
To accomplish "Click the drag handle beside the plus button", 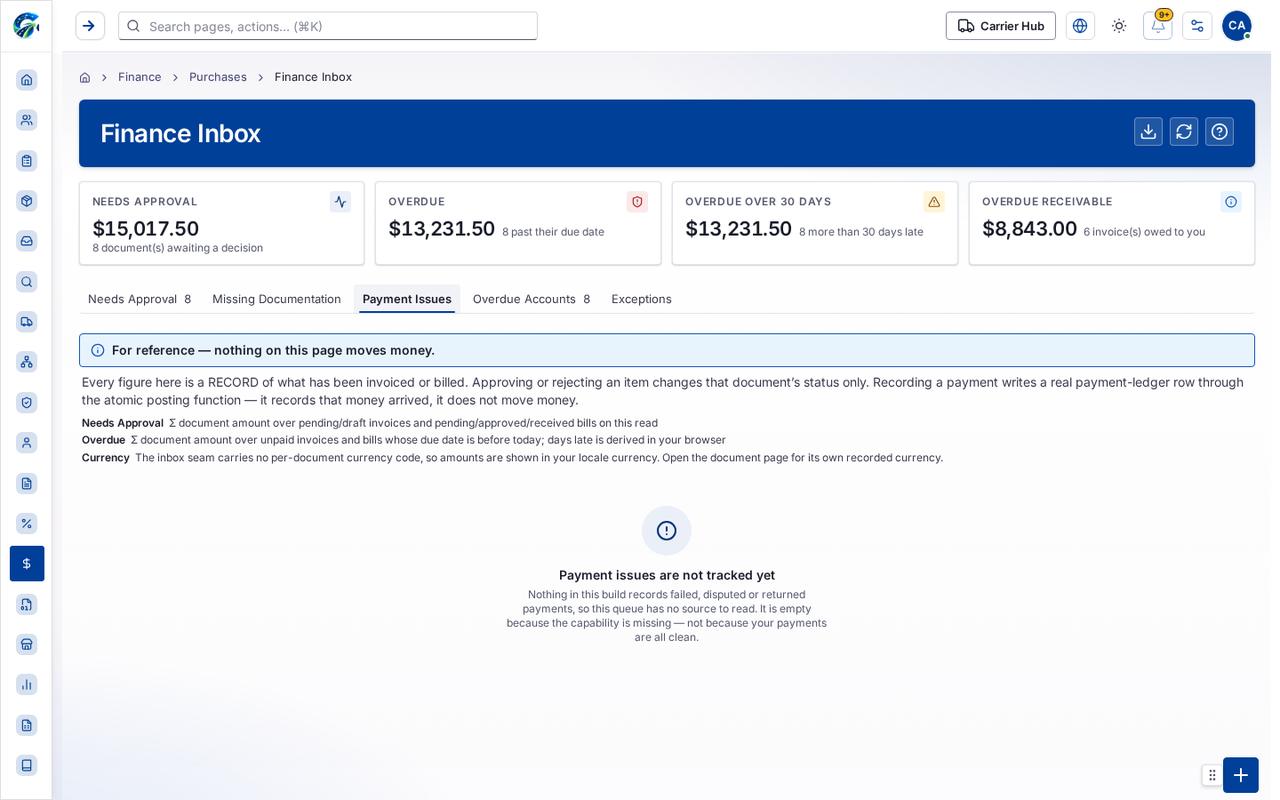I will click(x=1212, y=775).
